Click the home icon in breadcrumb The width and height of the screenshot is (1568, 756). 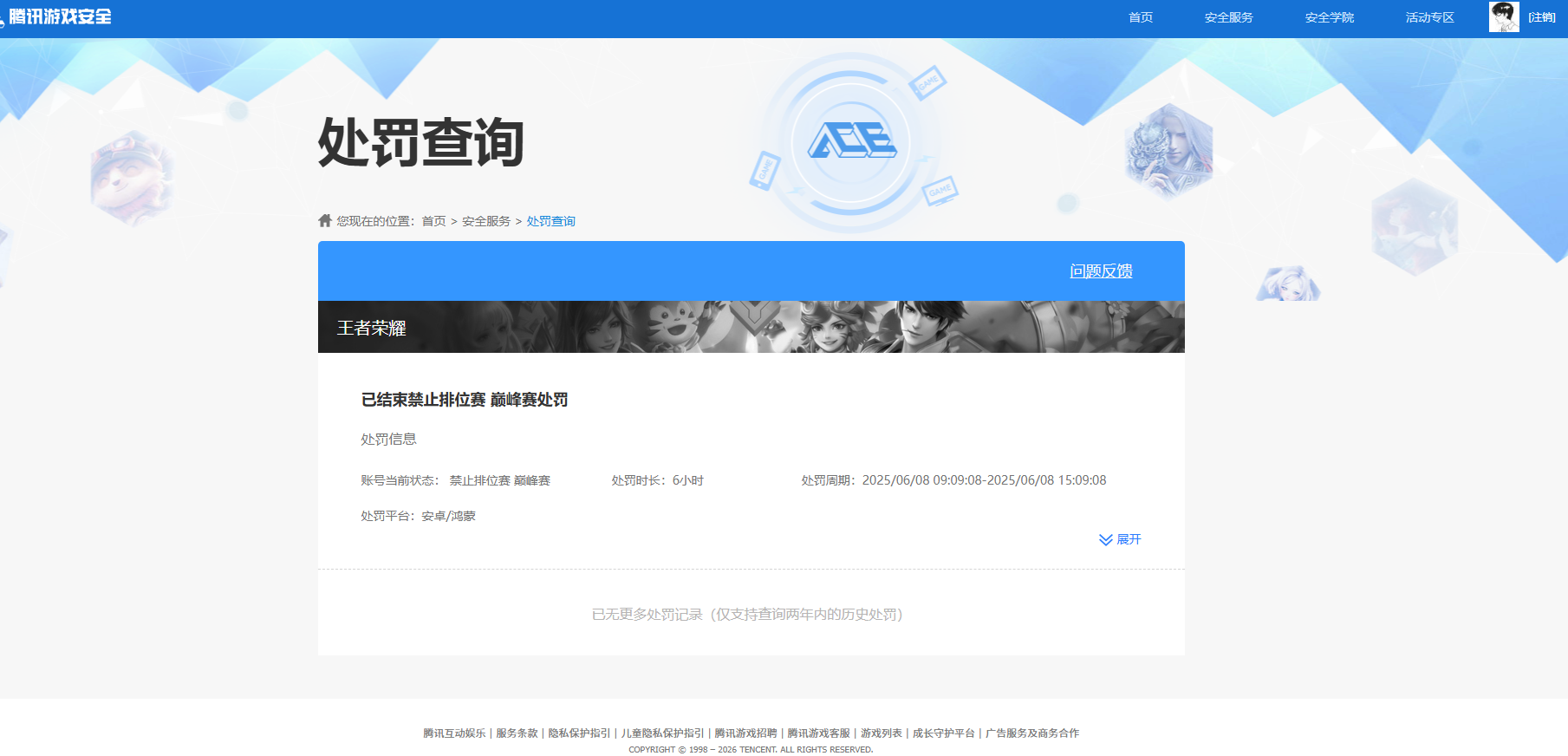pos(325,220)
